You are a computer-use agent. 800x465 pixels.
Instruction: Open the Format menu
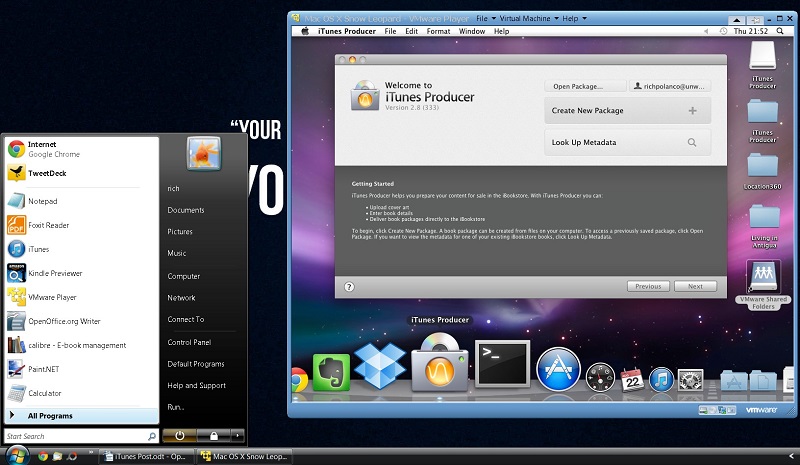438,31
